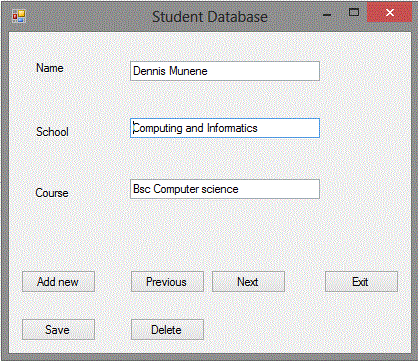Click the Name label

coord(50,68)
